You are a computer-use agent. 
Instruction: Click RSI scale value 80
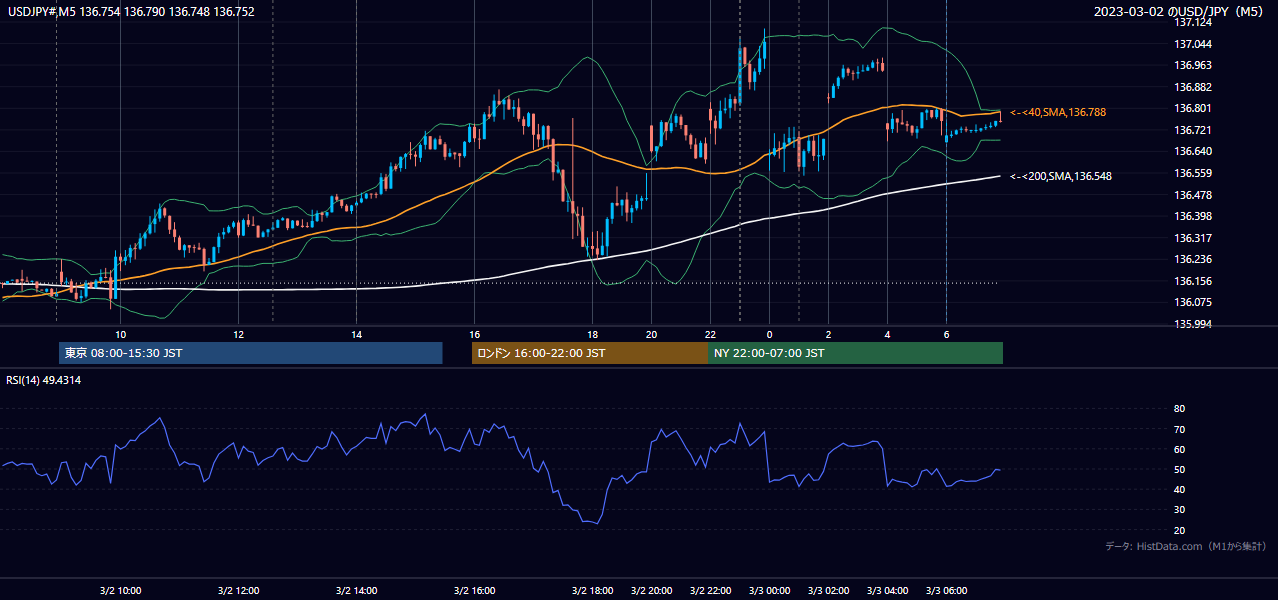point(1179,409)
